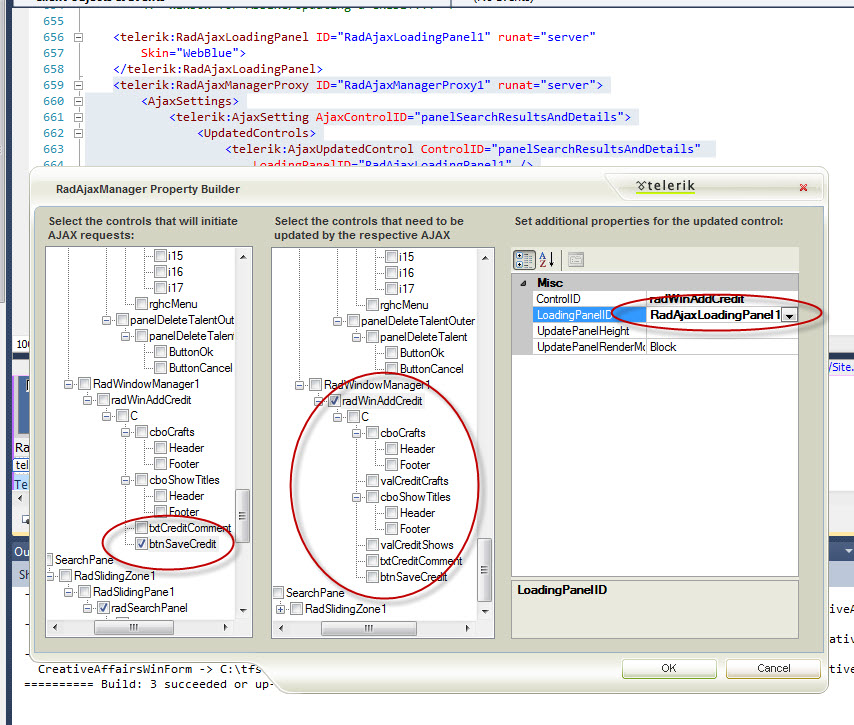The image size is (854, 725).
Task: Check i15 checkbox in the left tree
Action: pos(161,255)
